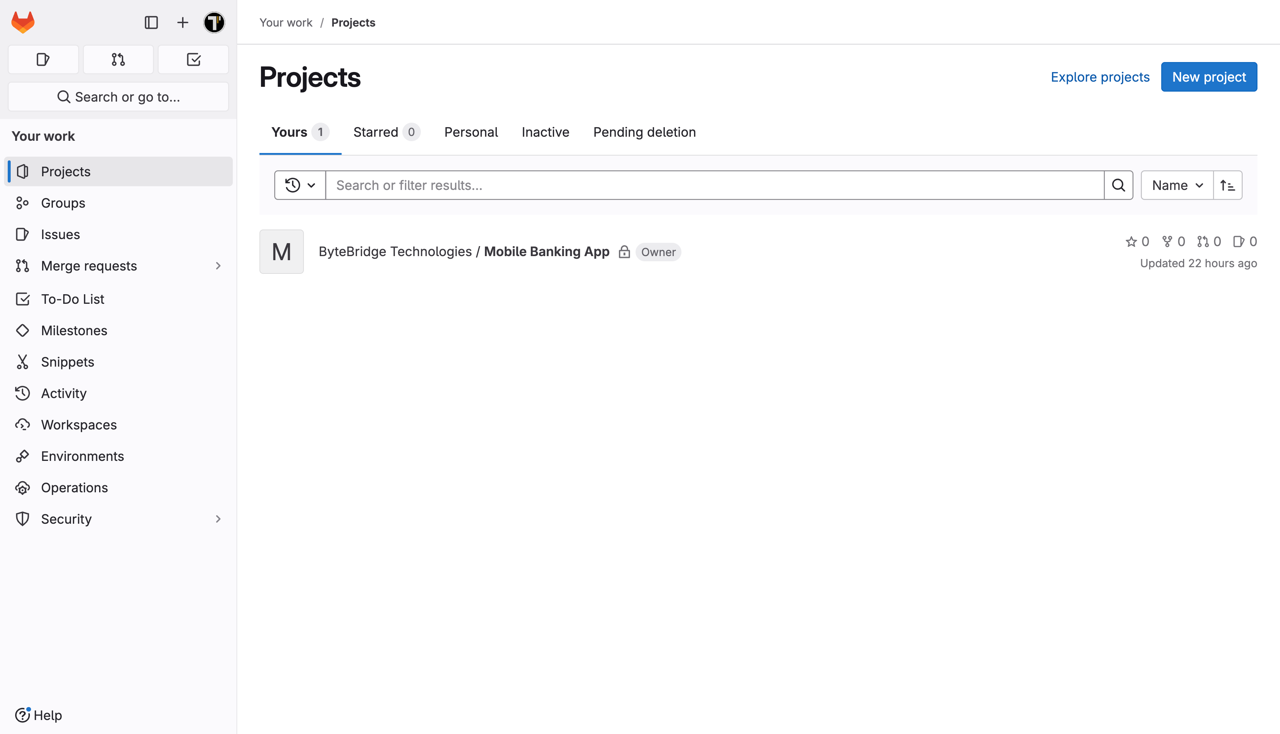The height and width of the screenshot is (734, 1280).
Task: Open the create new menu plus icon
Action: 182,21
